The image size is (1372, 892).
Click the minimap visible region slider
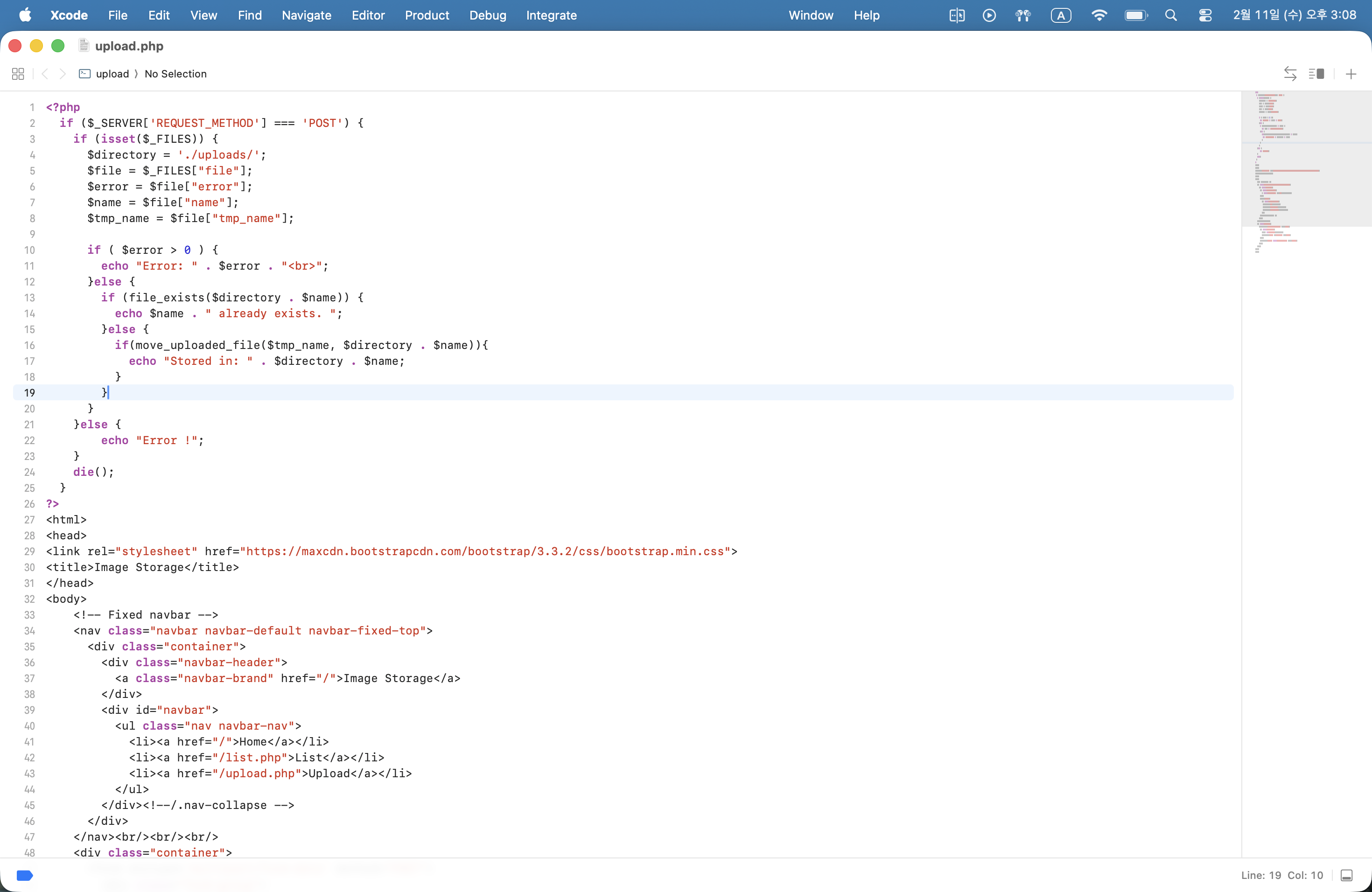coord(1306,159)
